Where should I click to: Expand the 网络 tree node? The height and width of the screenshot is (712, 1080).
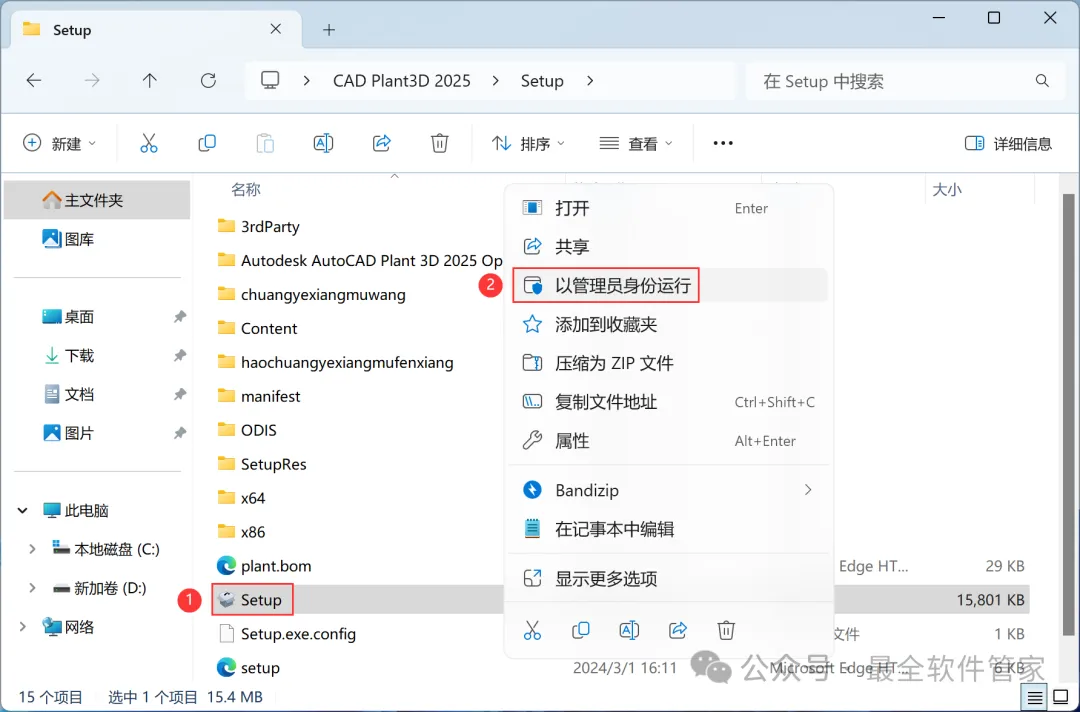pyautogui.click(x=23, y=627)
